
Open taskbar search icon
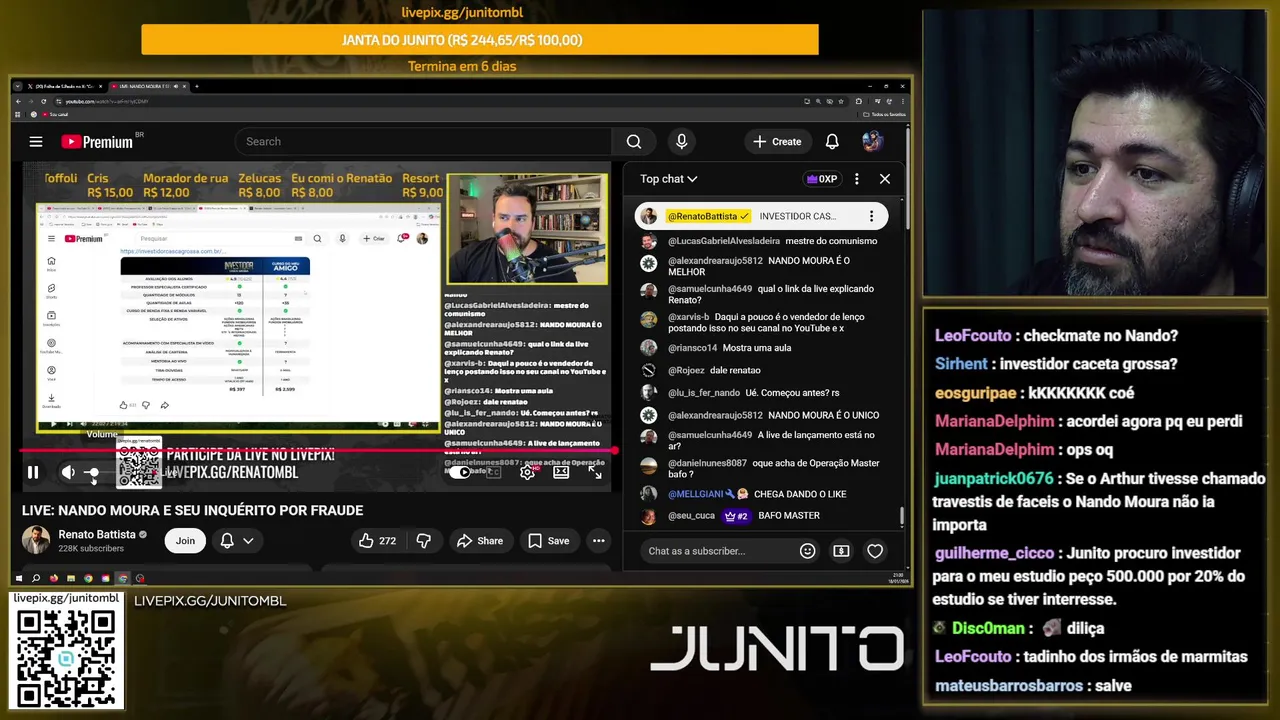click(36, 578)
